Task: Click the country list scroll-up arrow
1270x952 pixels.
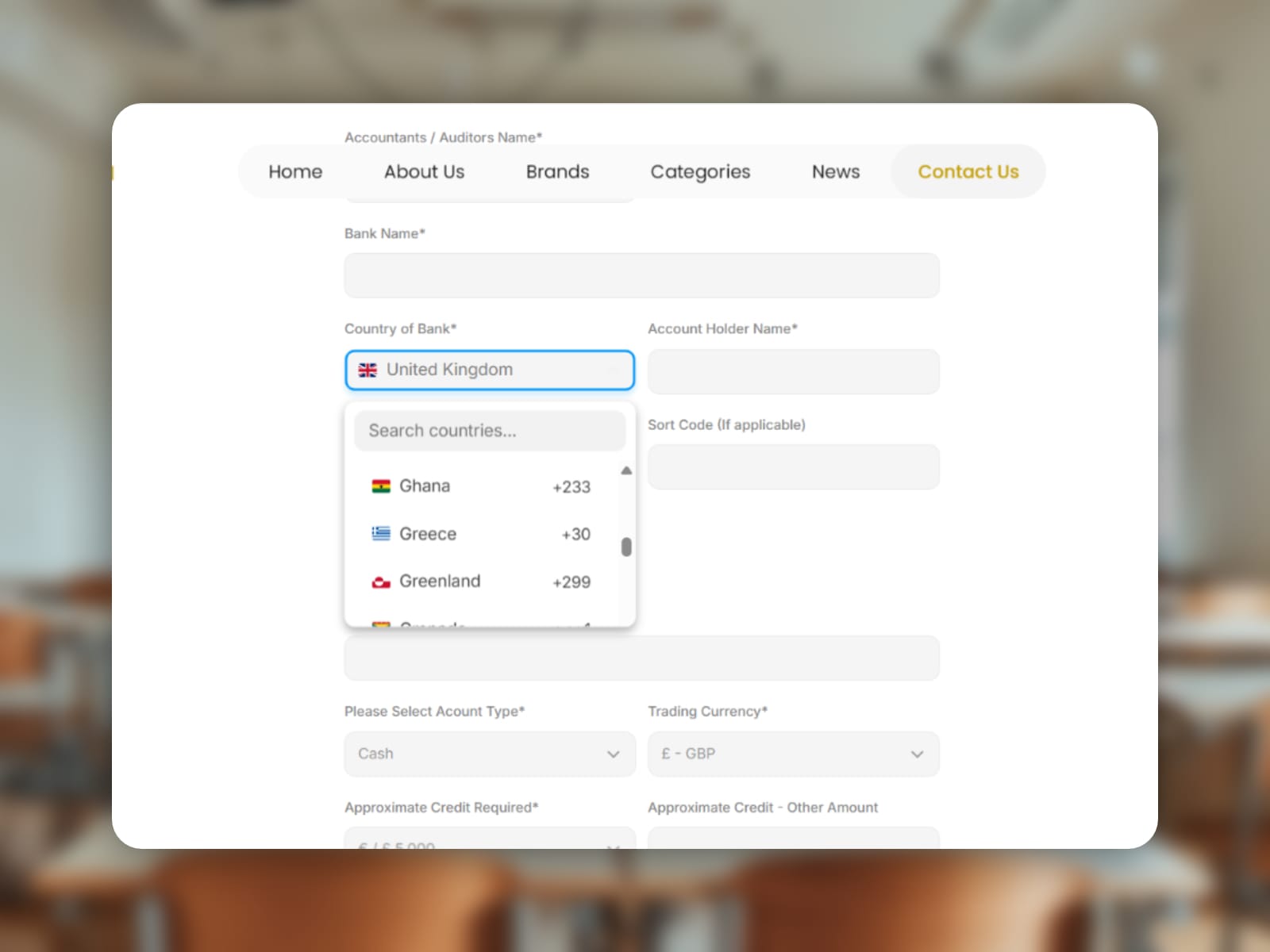Action: pos(626,470)
